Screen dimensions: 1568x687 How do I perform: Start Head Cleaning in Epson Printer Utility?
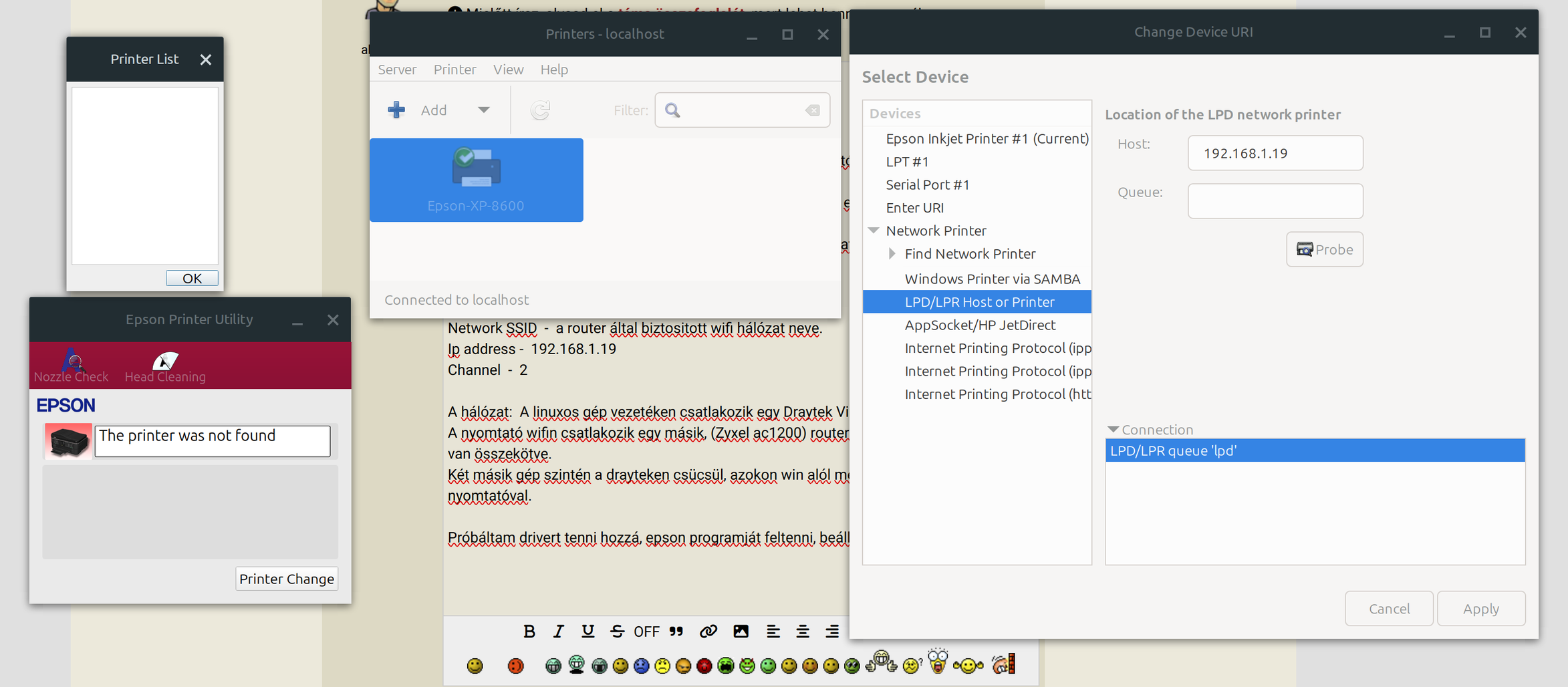[165, 366]
